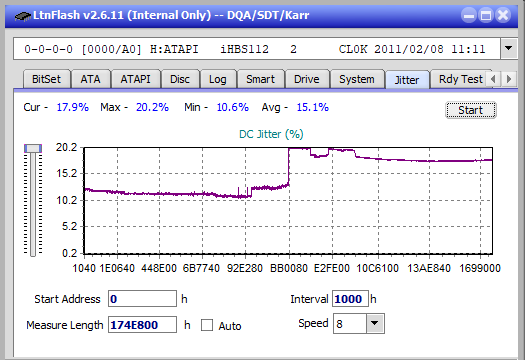This screenshot has height=360, width=525.
Task: Open the Speed dropdown arrow
Action: point(375,323)
